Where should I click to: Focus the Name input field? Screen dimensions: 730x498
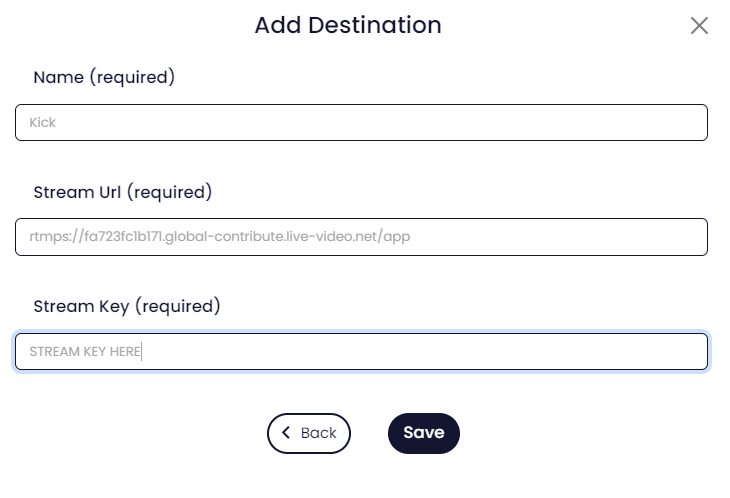(x=361, y=123)
